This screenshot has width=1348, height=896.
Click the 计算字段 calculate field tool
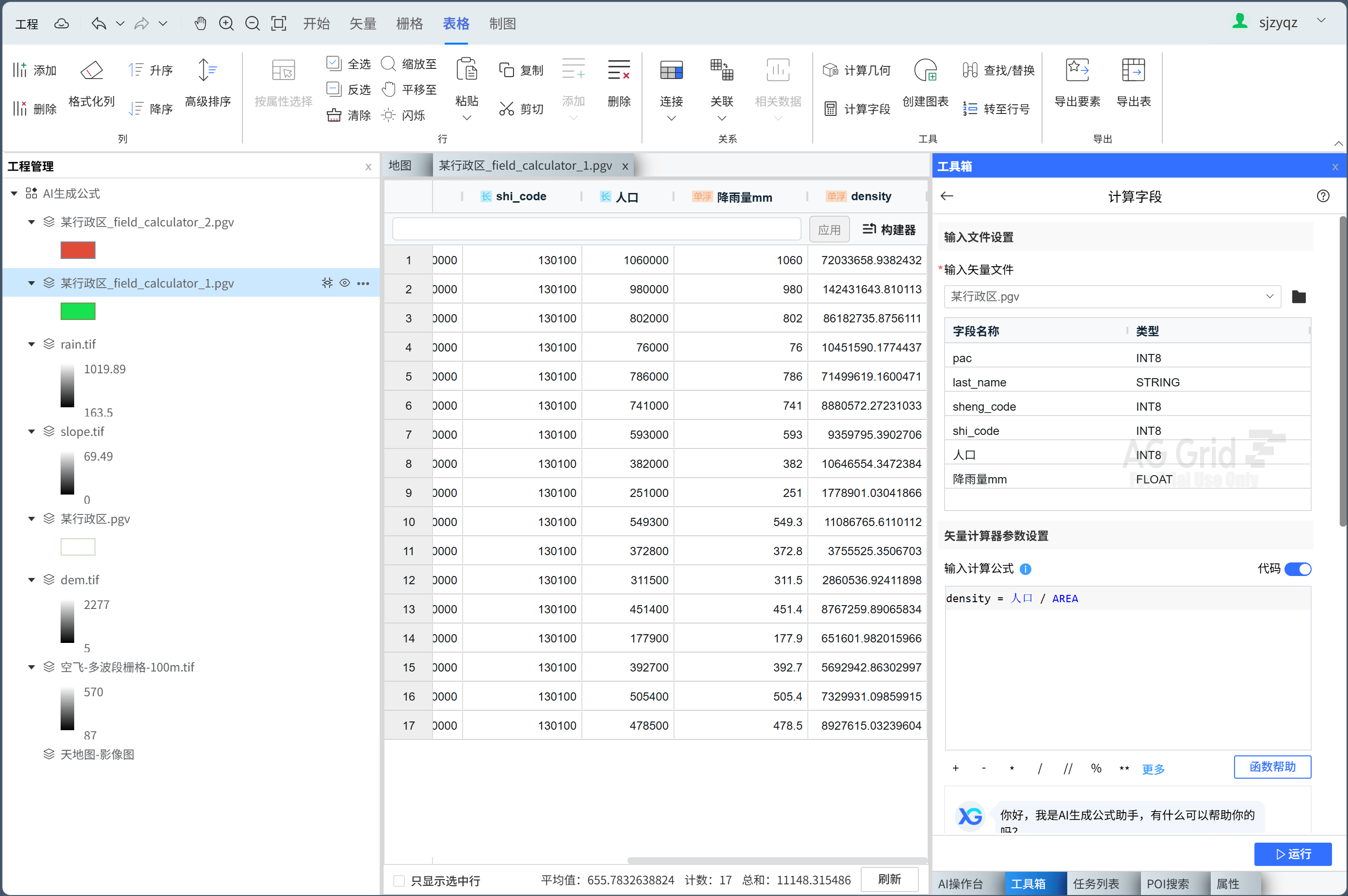coord(857,109)
